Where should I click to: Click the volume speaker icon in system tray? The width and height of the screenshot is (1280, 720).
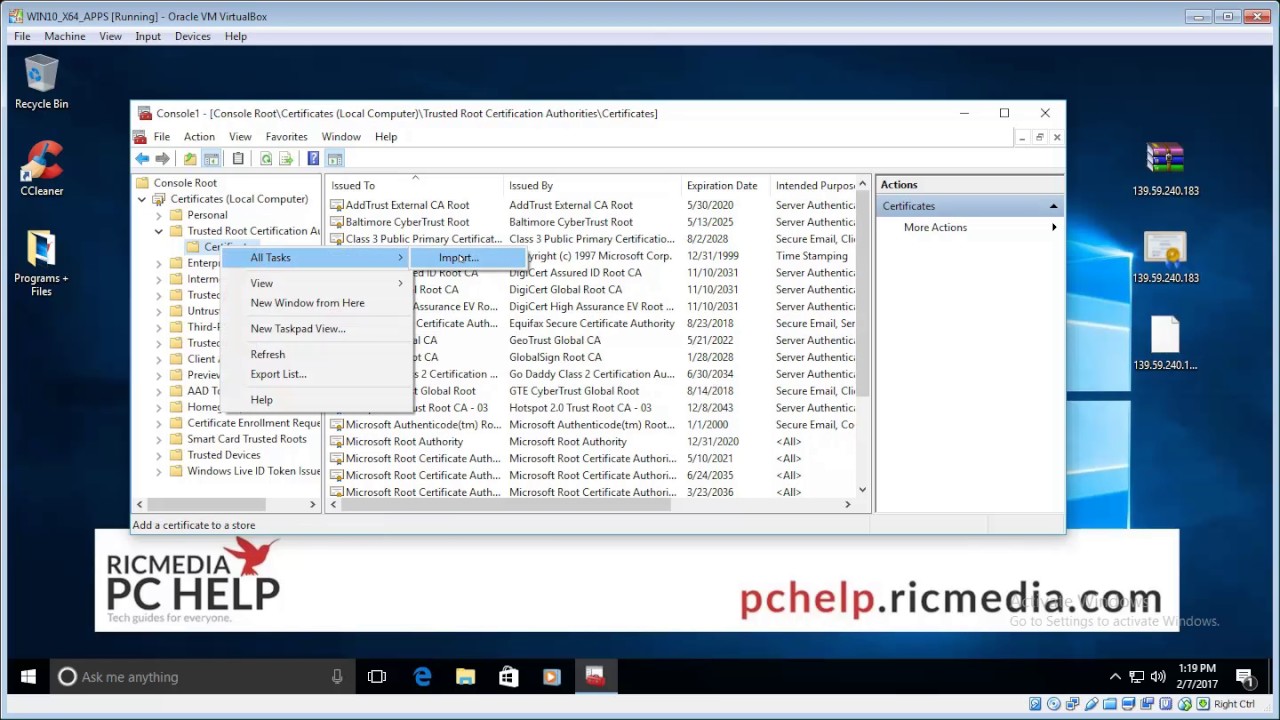pos(1158,677)
